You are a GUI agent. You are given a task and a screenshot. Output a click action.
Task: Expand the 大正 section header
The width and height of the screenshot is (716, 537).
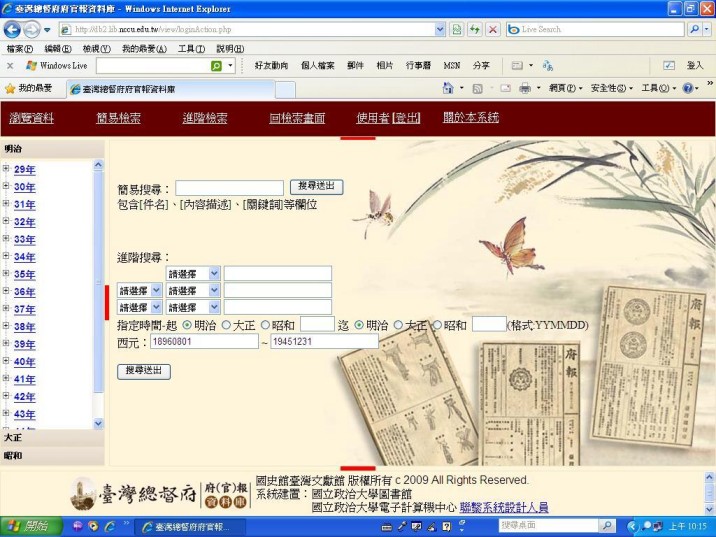(52, 437)
